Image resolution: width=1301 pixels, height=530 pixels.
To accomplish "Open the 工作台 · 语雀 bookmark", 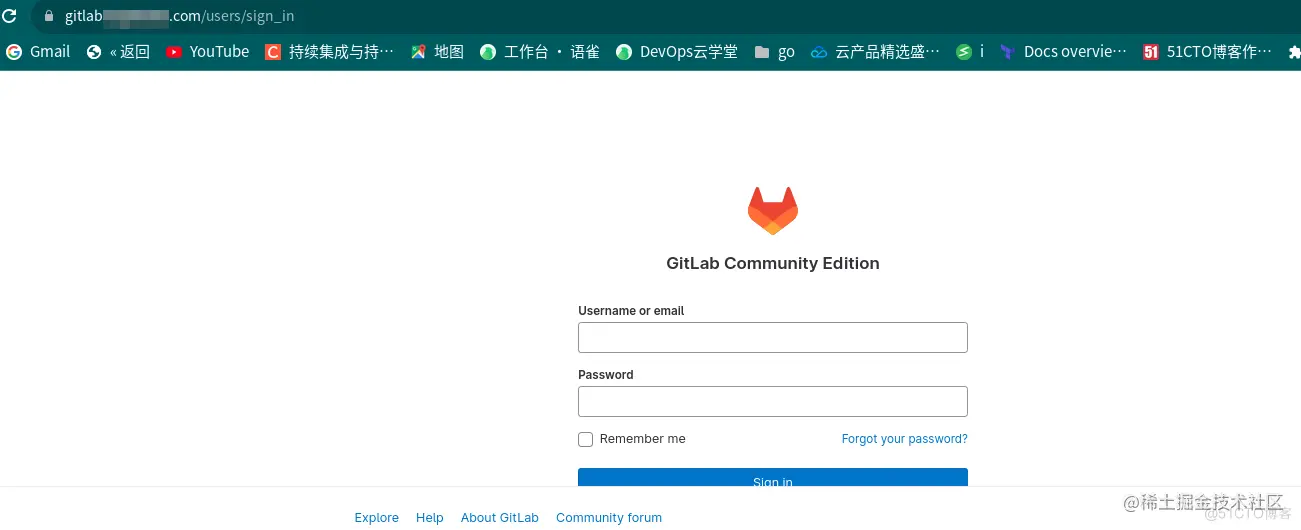I will [540, 52].
